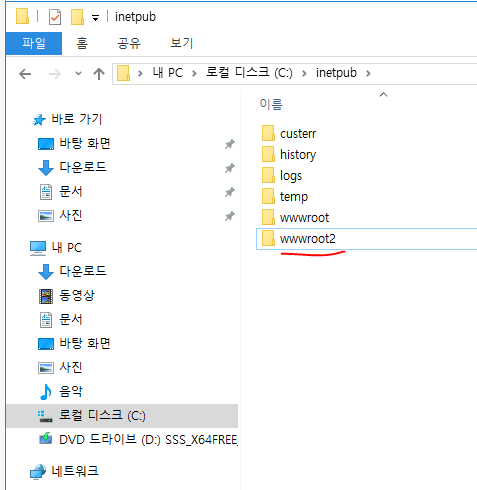Click the sort direction arrow above the file list
The image size is (477, 490).
click(x=384, y=95)
